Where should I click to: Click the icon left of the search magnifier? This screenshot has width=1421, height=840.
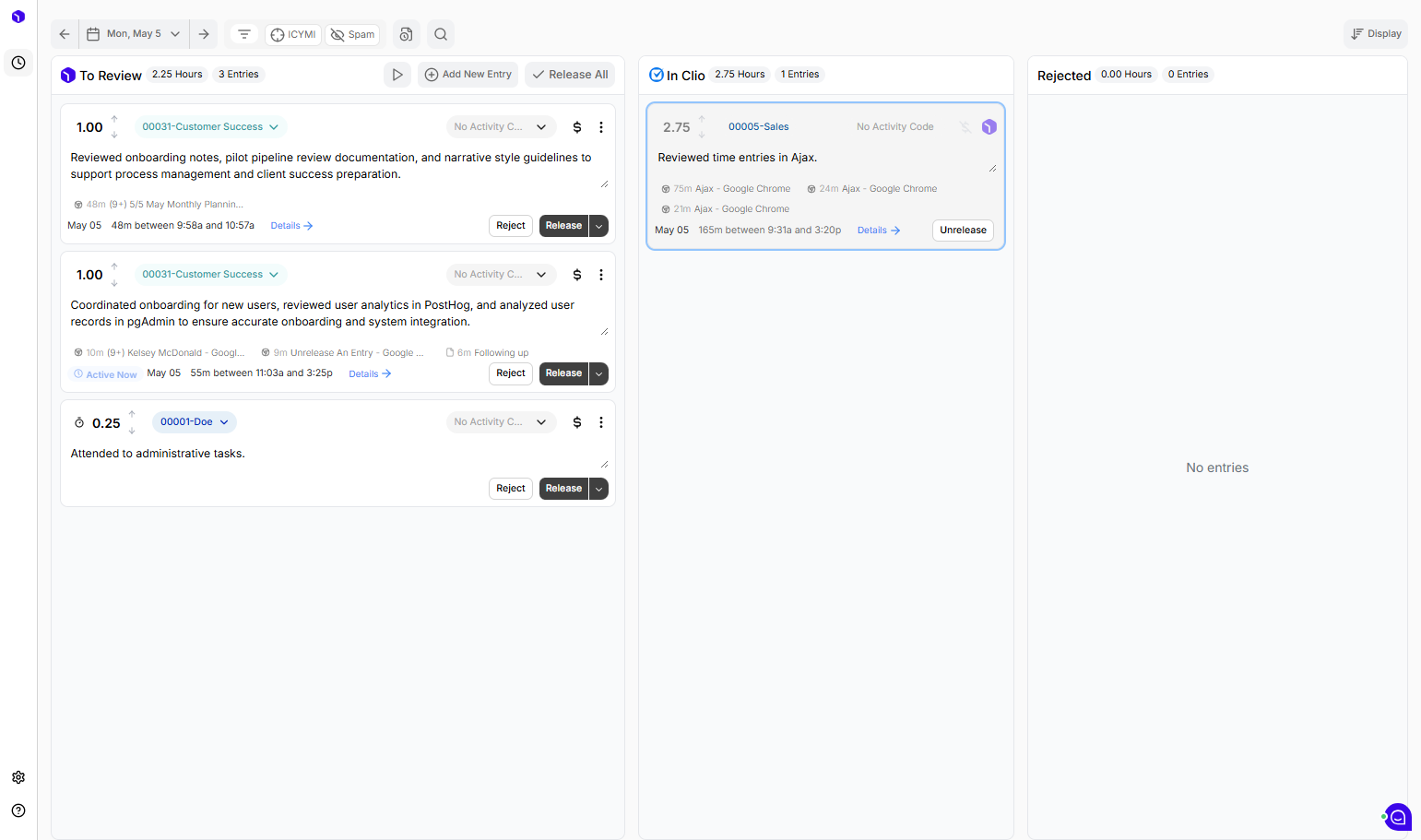point(406,34)
